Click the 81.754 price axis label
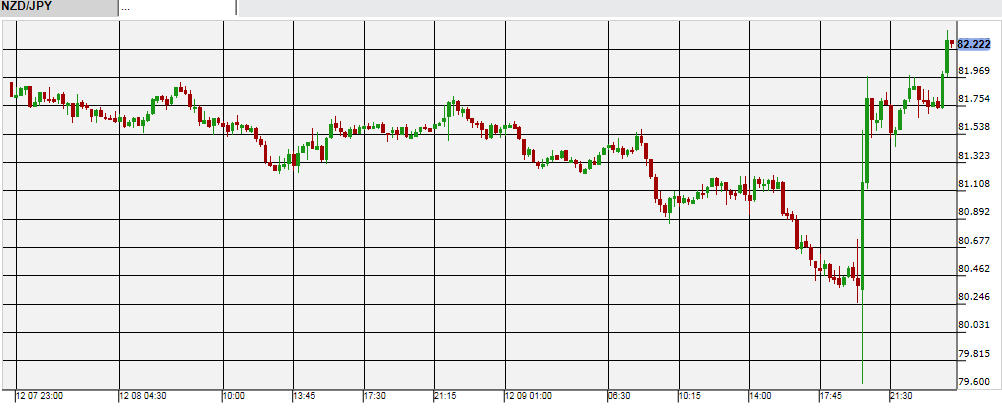Screen dimensions: 1002x411 (973, 99)
